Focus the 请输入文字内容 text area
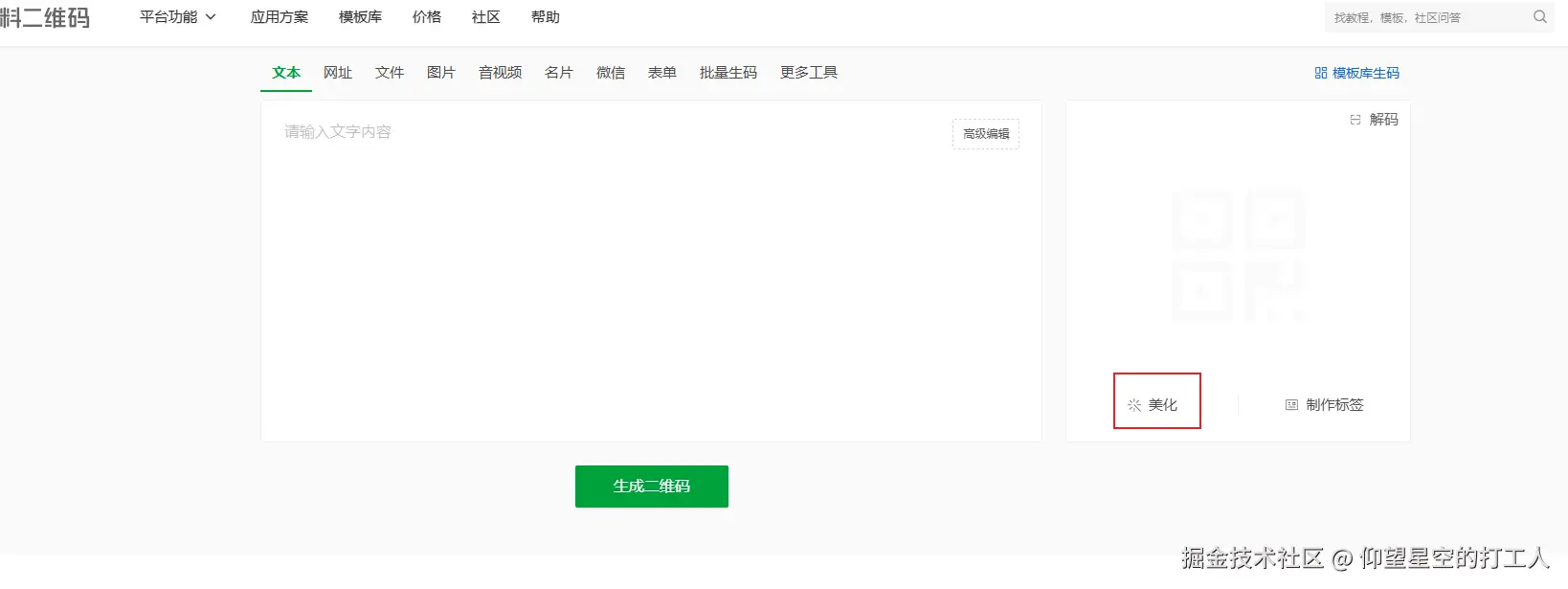The width and height of the screenshot is (1568, 589). (651, 271)
